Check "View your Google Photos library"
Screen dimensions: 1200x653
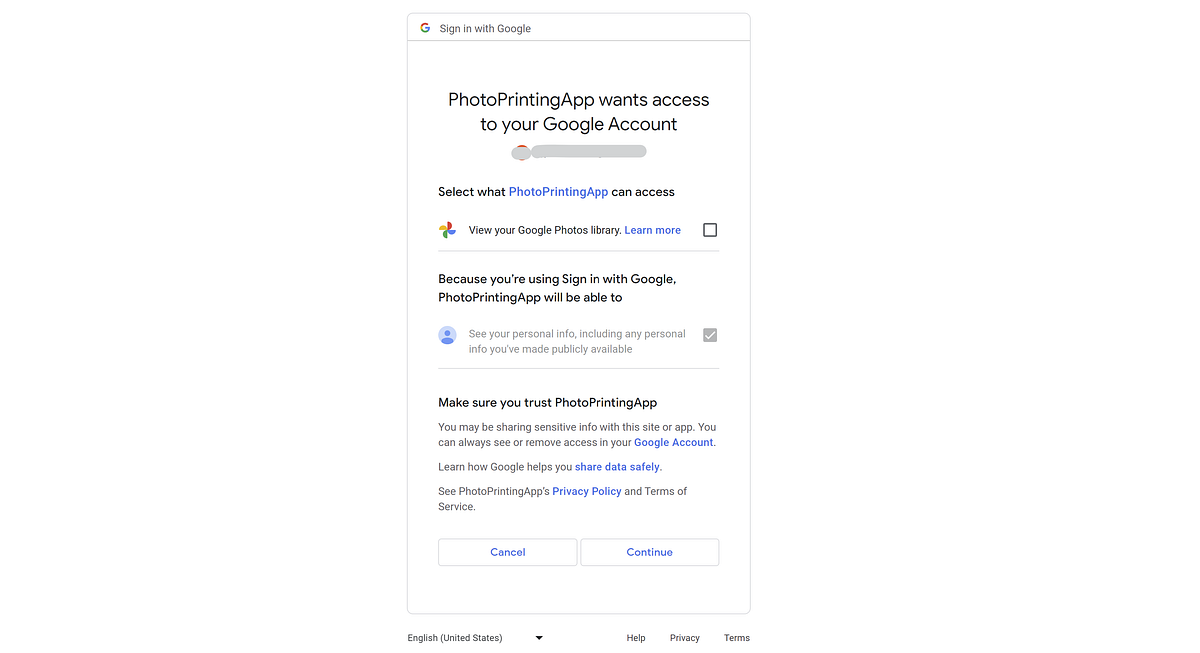pos(710,229)
